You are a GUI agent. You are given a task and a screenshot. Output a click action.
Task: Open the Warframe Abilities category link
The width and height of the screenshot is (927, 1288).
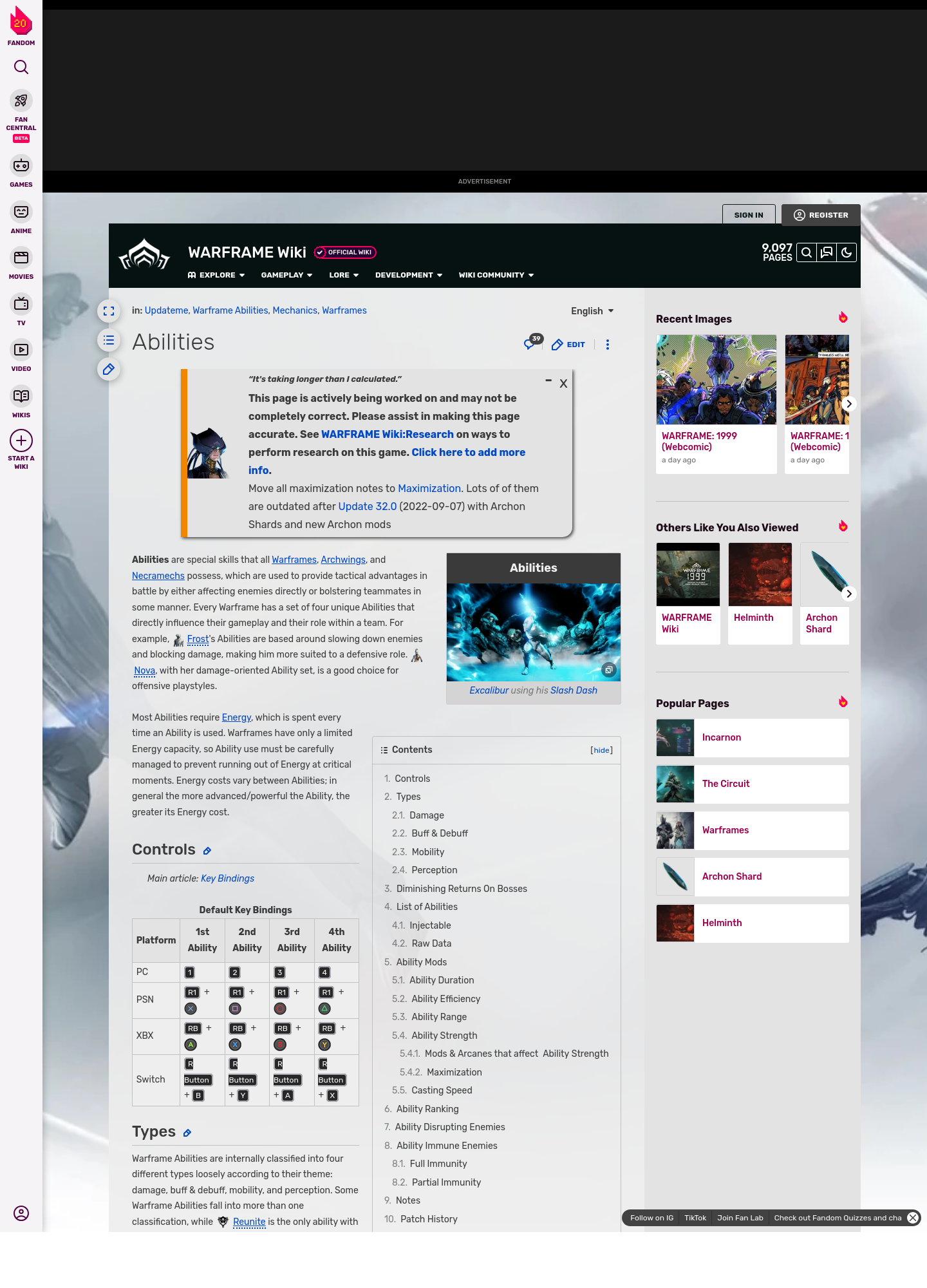(230, 310)
